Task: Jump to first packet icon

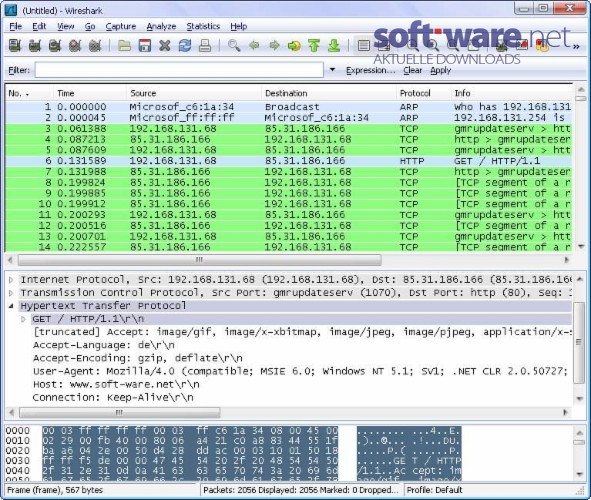Action: pyautogui.click(x=314, y=46)
